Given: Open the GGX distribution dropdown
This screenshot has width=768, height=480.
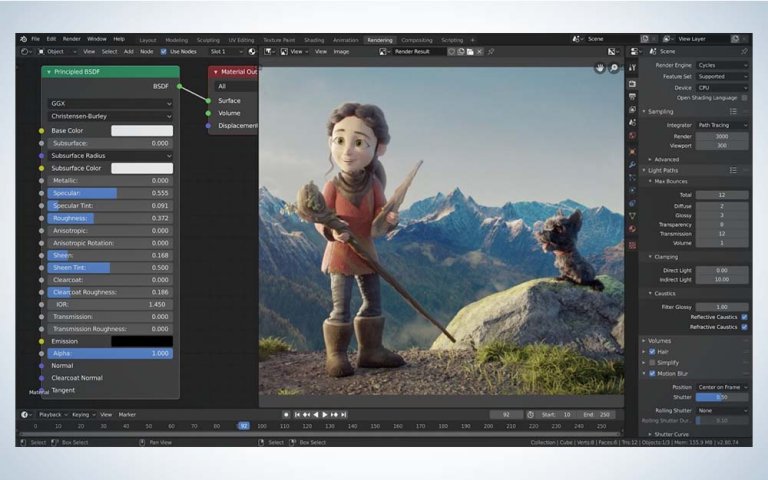Looking at the screenshot, I should tap(110, 103).
